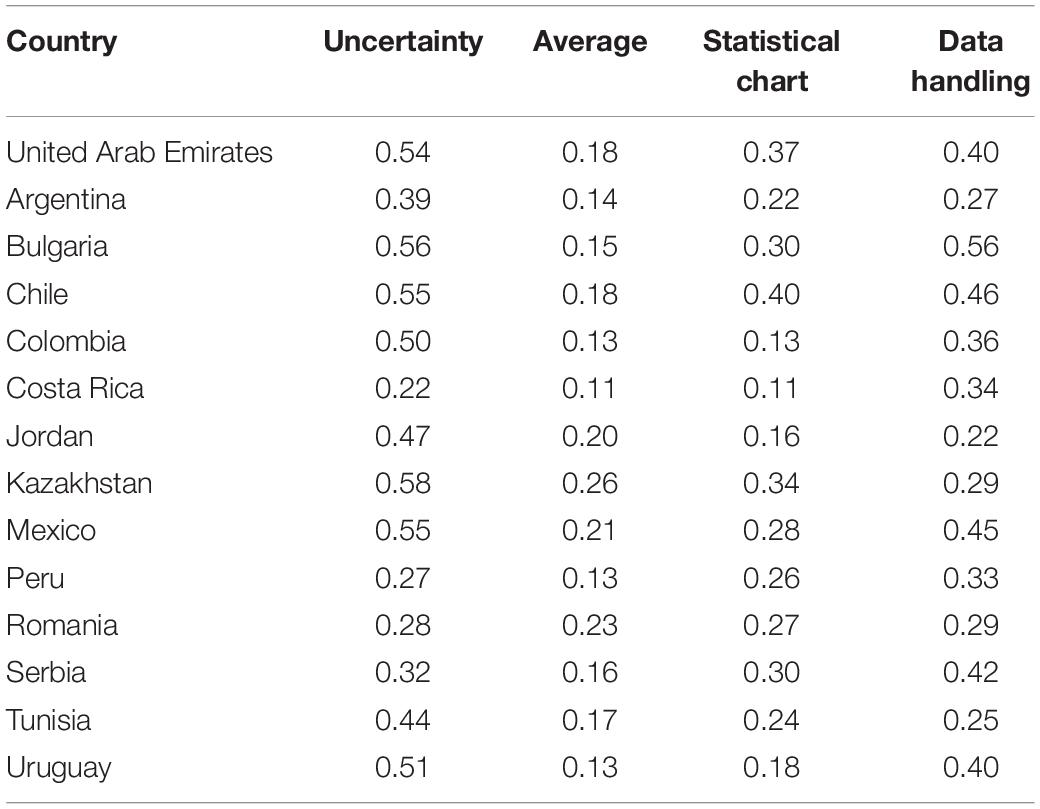Image resolution: width=1040 pixels, height=809 pixels.
Task: Click Argentina's Uncertainty value 0.39
Action: (x=403, y=199)
